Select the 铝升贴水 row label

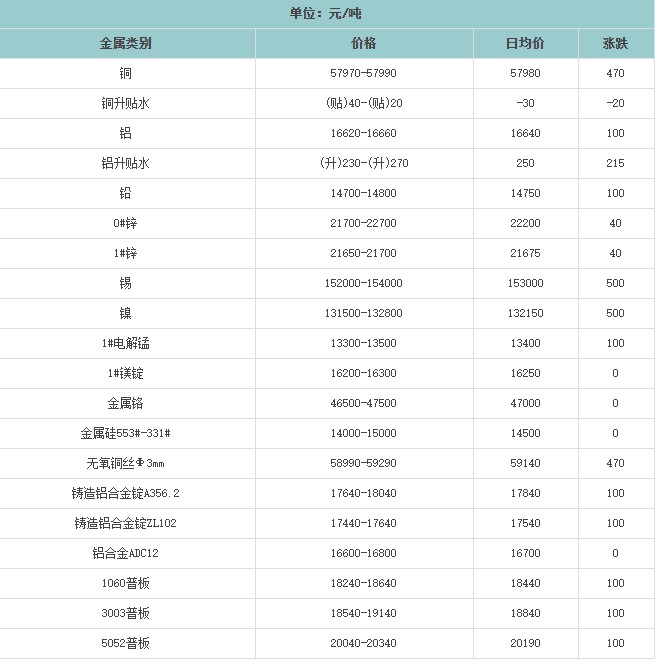click(x=126, y=164)
